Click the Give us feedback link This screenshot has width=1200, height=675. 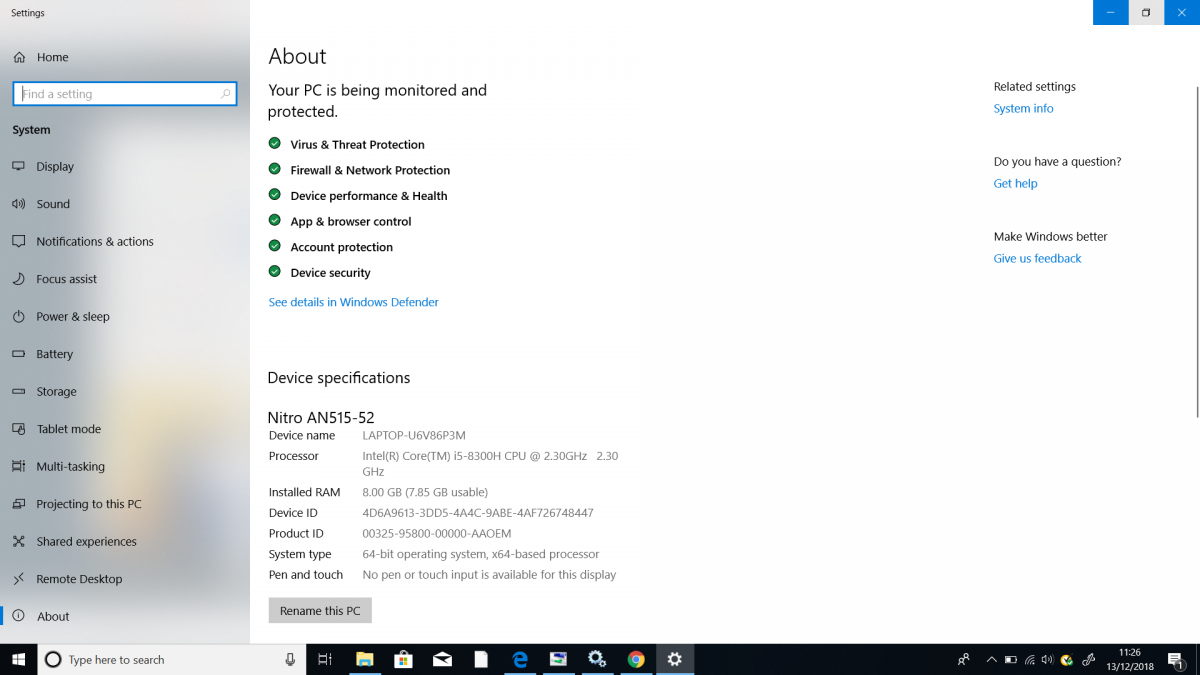pos(1037,259)
